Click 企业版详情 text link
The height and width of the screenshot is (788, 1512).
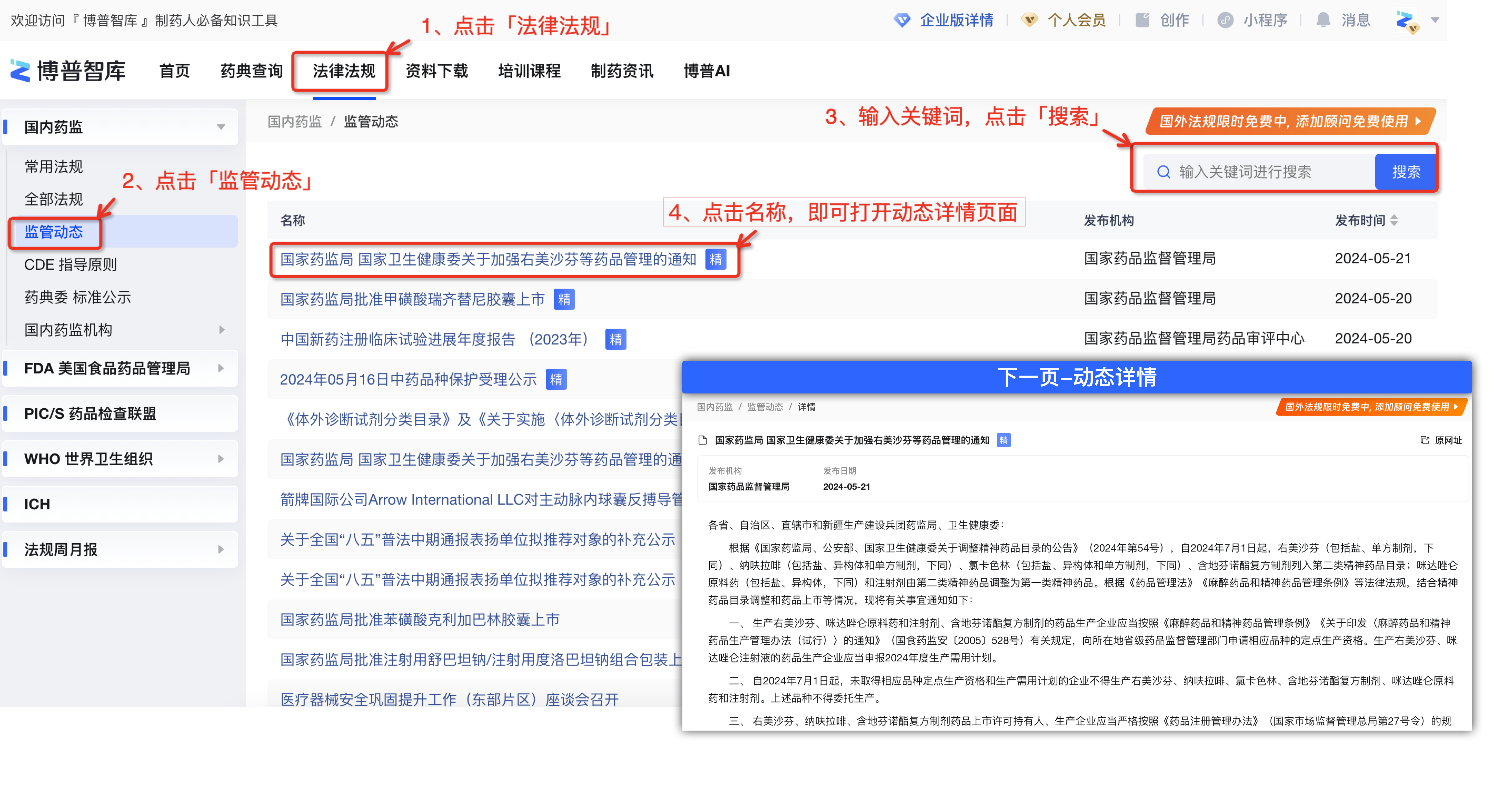(x=957, y=21)
